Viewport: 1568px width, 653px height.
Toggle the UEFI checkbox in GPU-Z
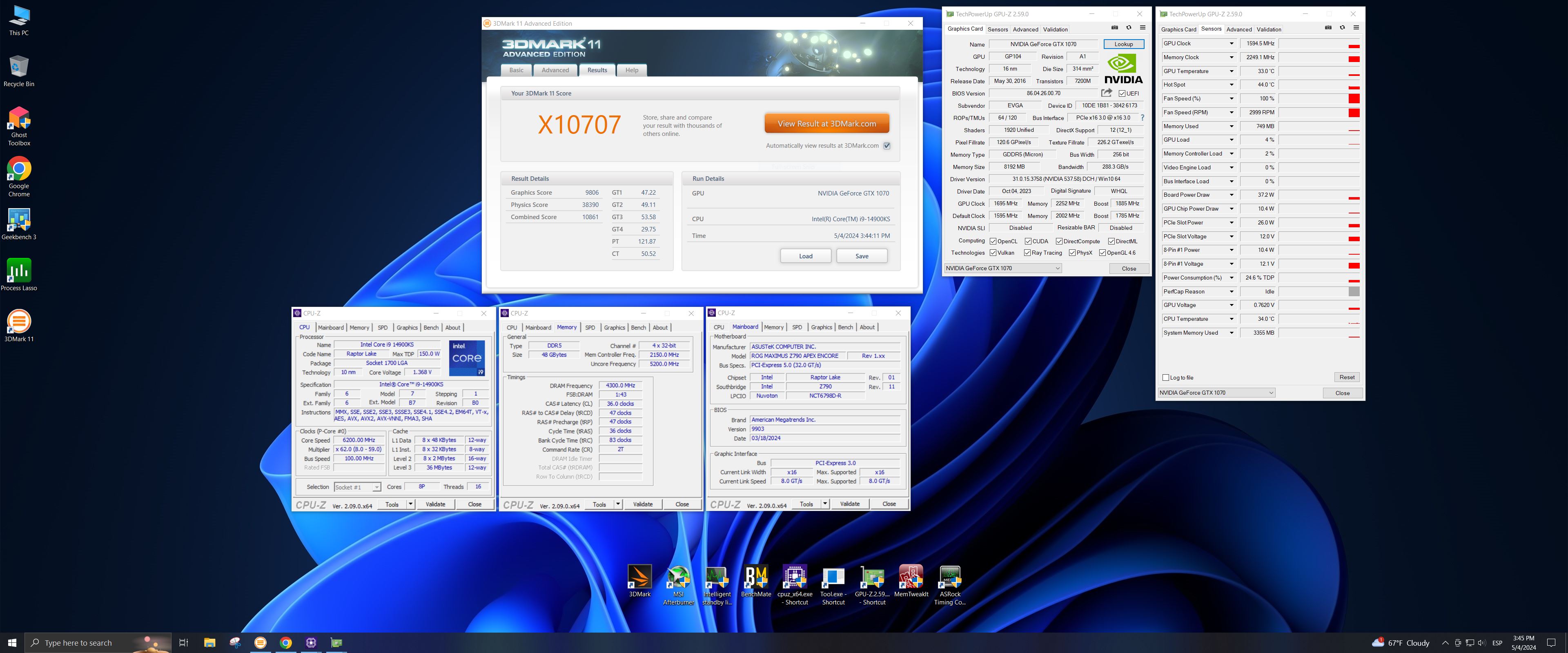coord(1122,94)
